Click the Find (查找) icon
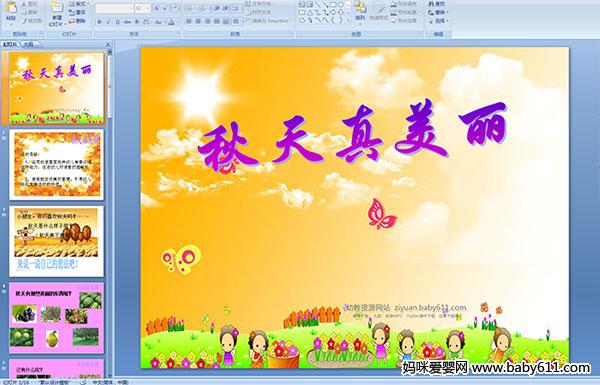The width and height of the screenshot is (600, 385). pyautogui.click(x=437, y=4)
